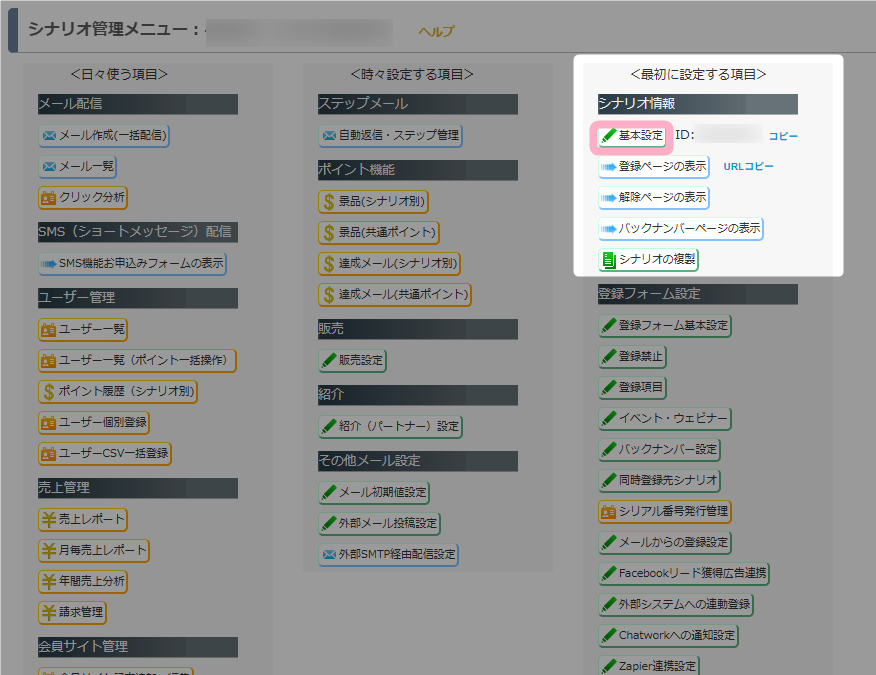Click envelope icon on 外部SMTP経由配信設定
The height and width of the screenshot is (675, 876).
tap(328, 554)
